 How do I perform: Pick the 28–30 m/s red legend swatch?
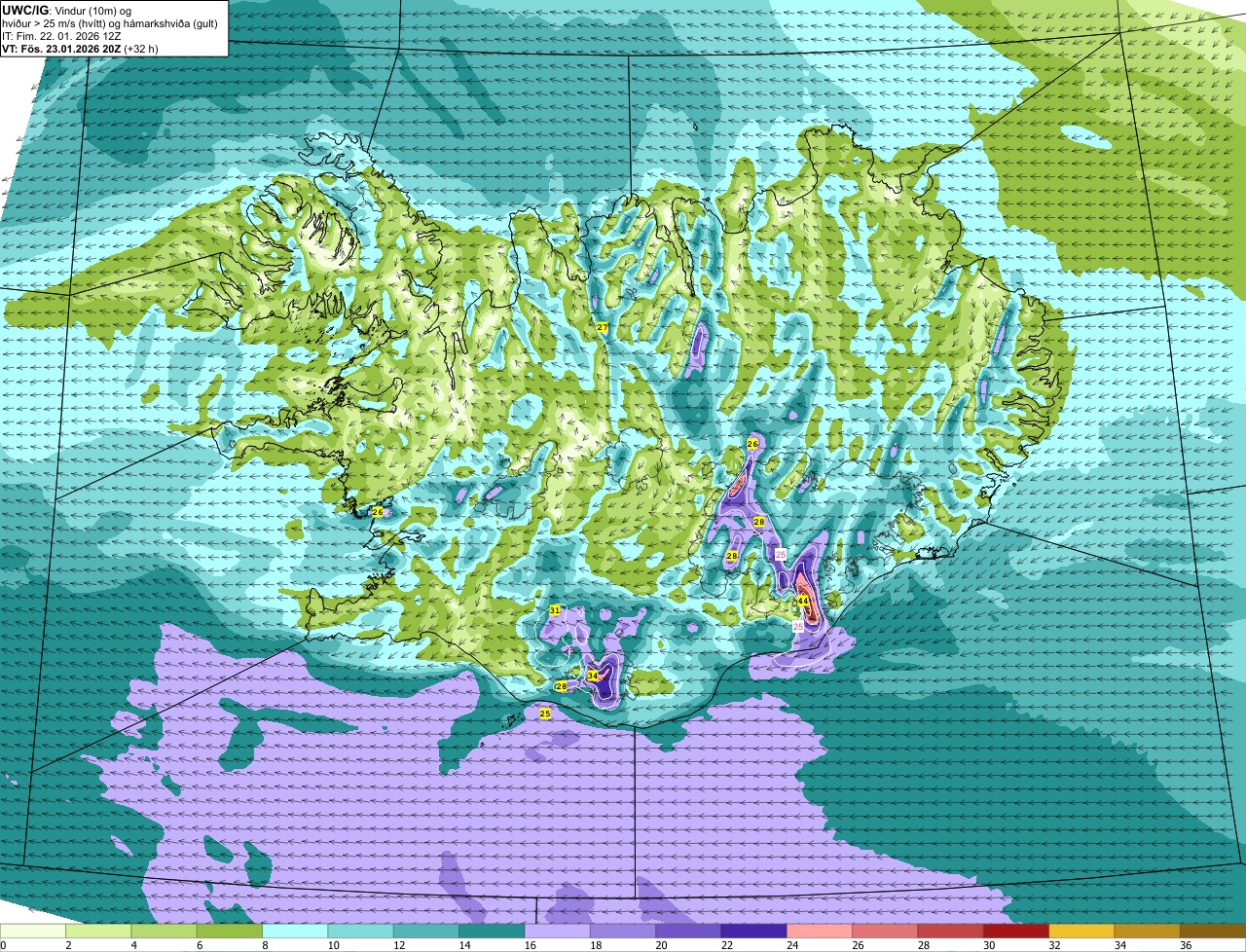pyautogui.click(x=951, y=932)
